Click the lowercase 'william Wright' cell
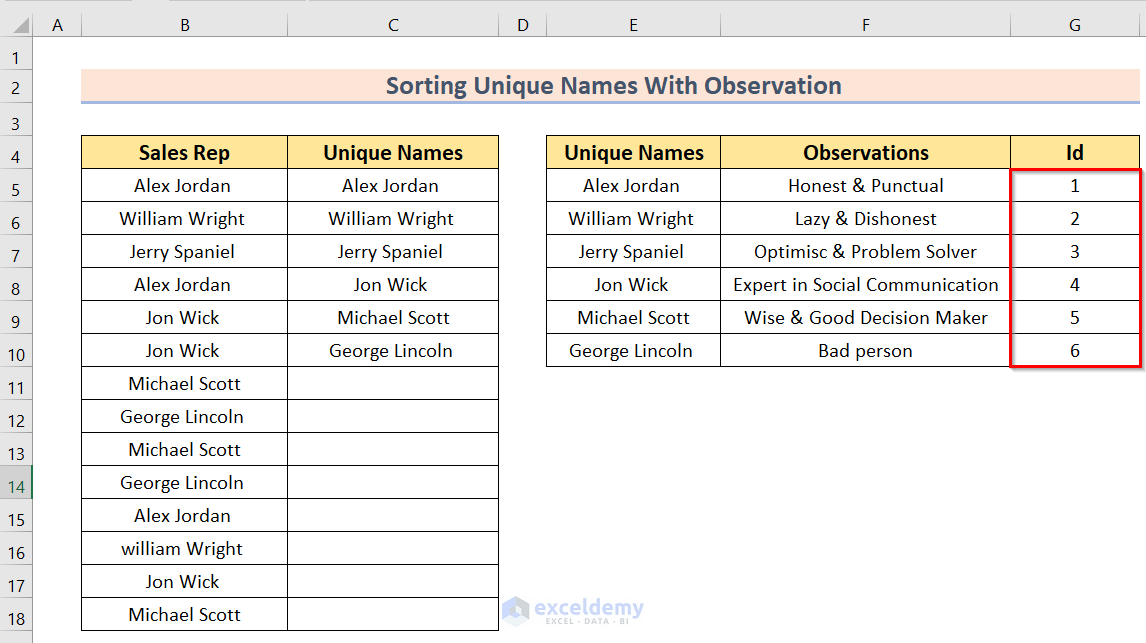Viewport: 1146px width, 643px height. pyautogui.click(x=183, y=549)
